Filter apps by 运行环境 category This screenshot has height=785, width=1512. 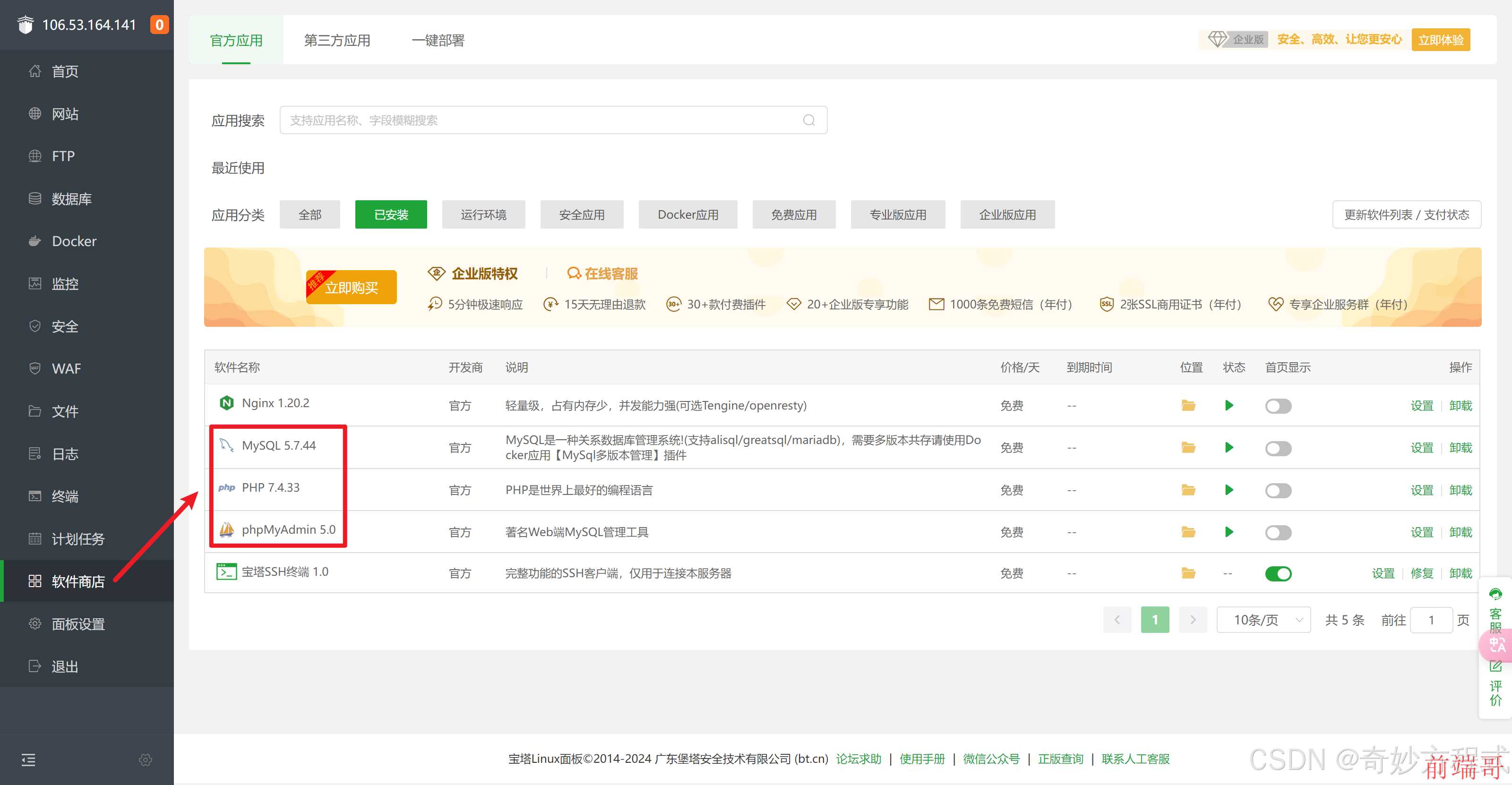click(484, 215)
